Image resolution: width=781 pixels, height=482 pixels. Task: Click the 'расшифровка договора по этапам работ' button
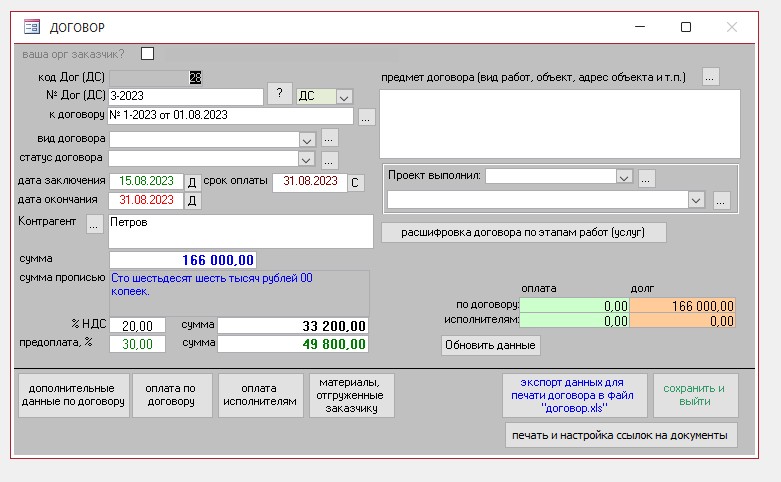click(523, 232)
